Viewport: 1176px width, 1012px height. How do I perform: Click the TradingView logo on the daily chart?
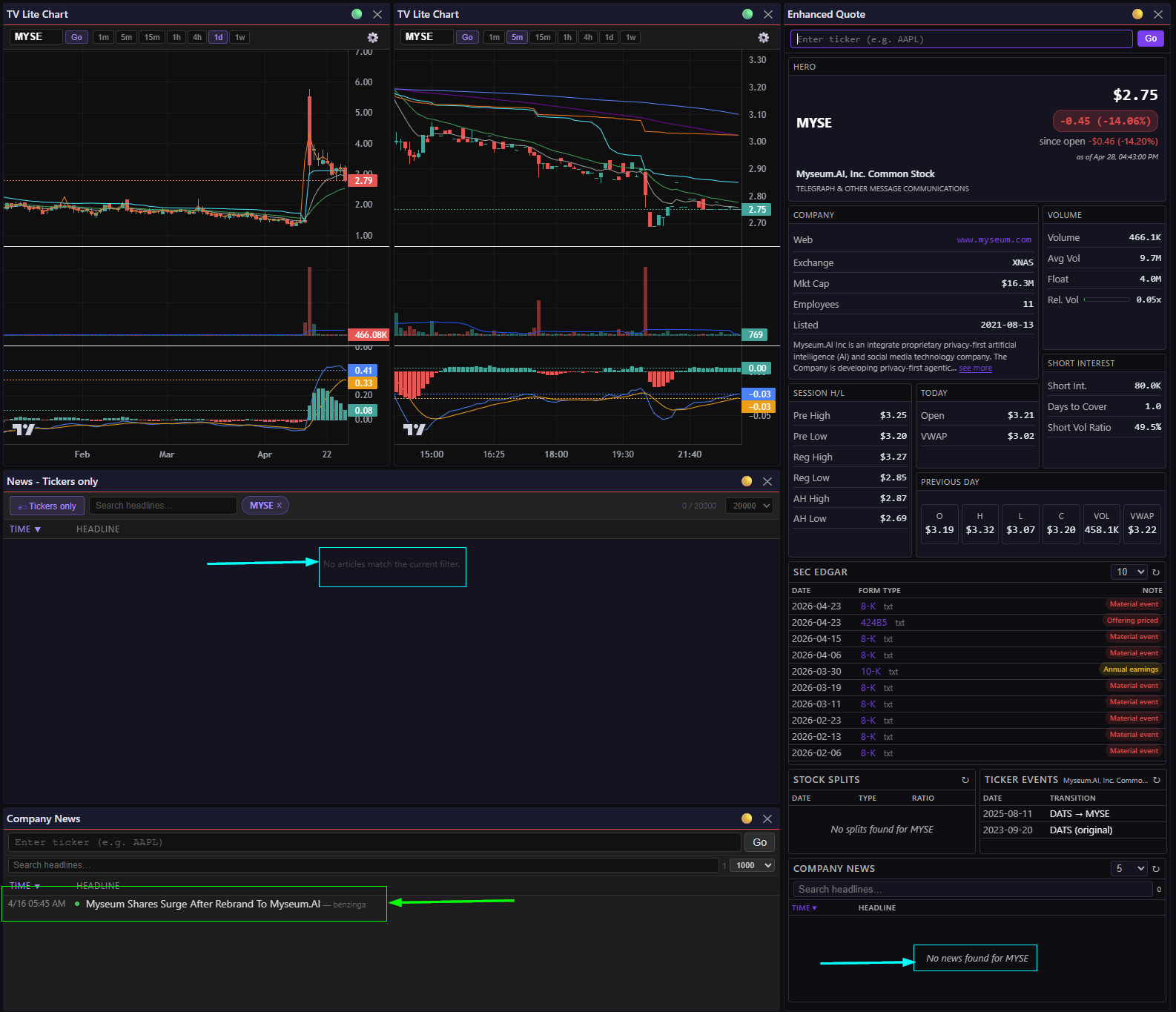[24, 429]
